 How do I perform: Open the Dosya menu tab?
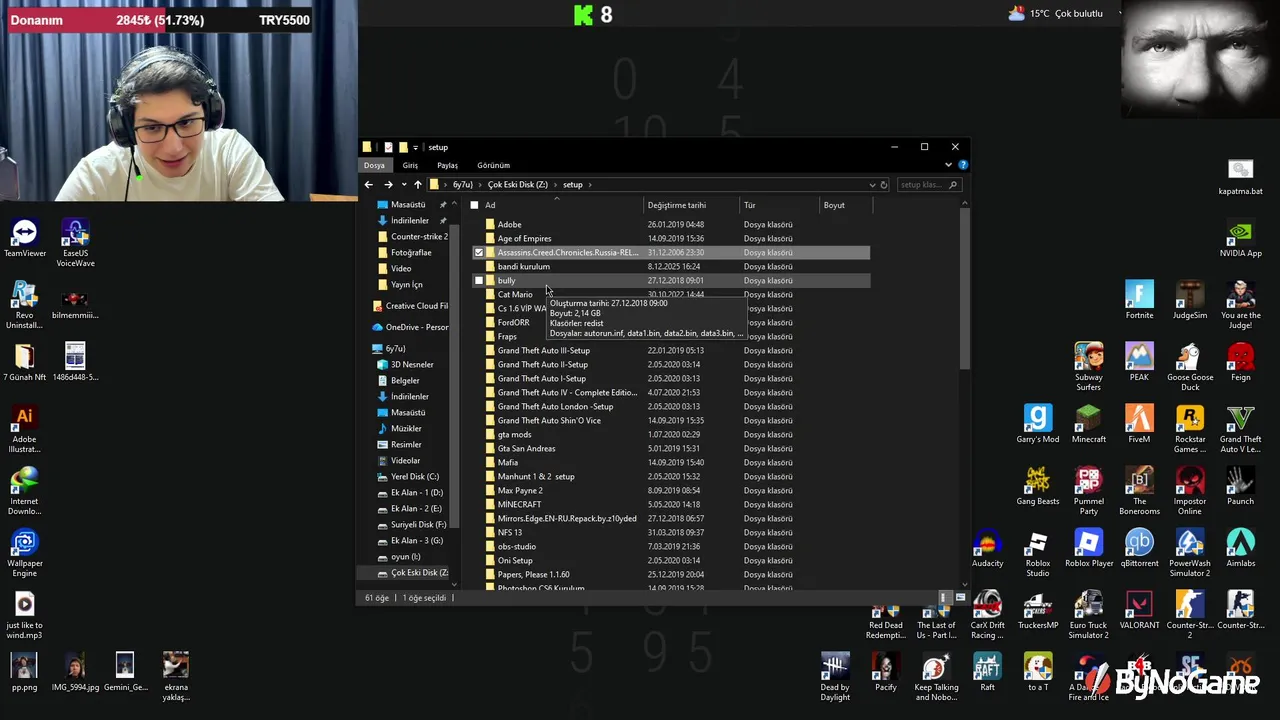click(x=374, y=165)
